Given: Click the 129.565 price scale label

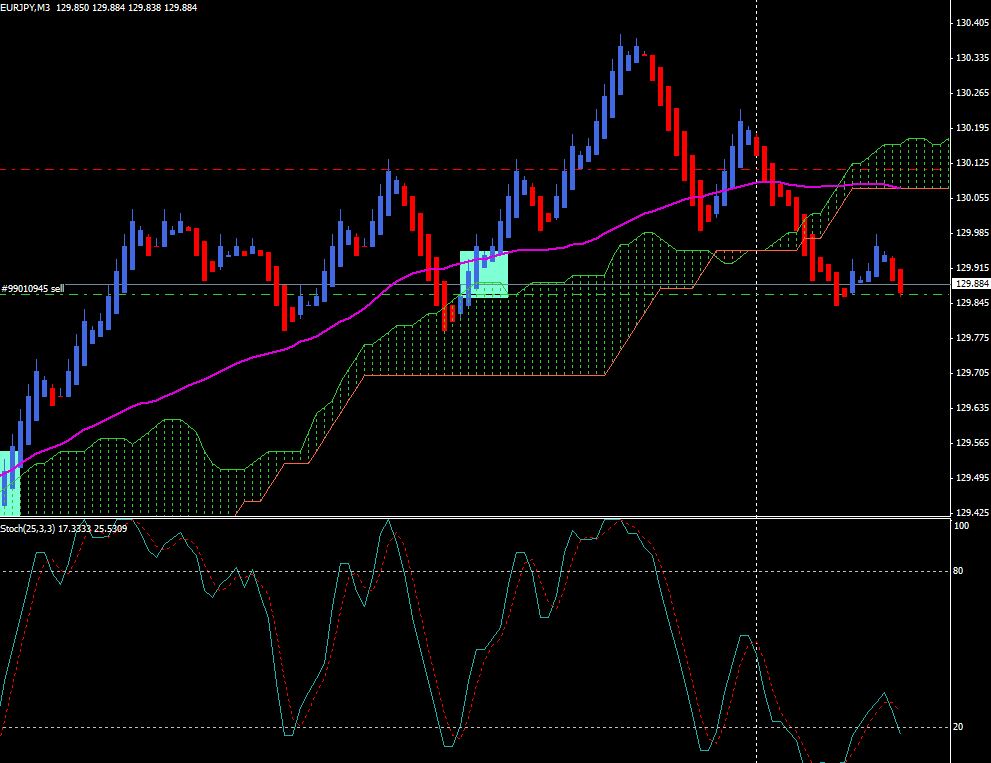Looking at the screenshot, I should (972, 443).
